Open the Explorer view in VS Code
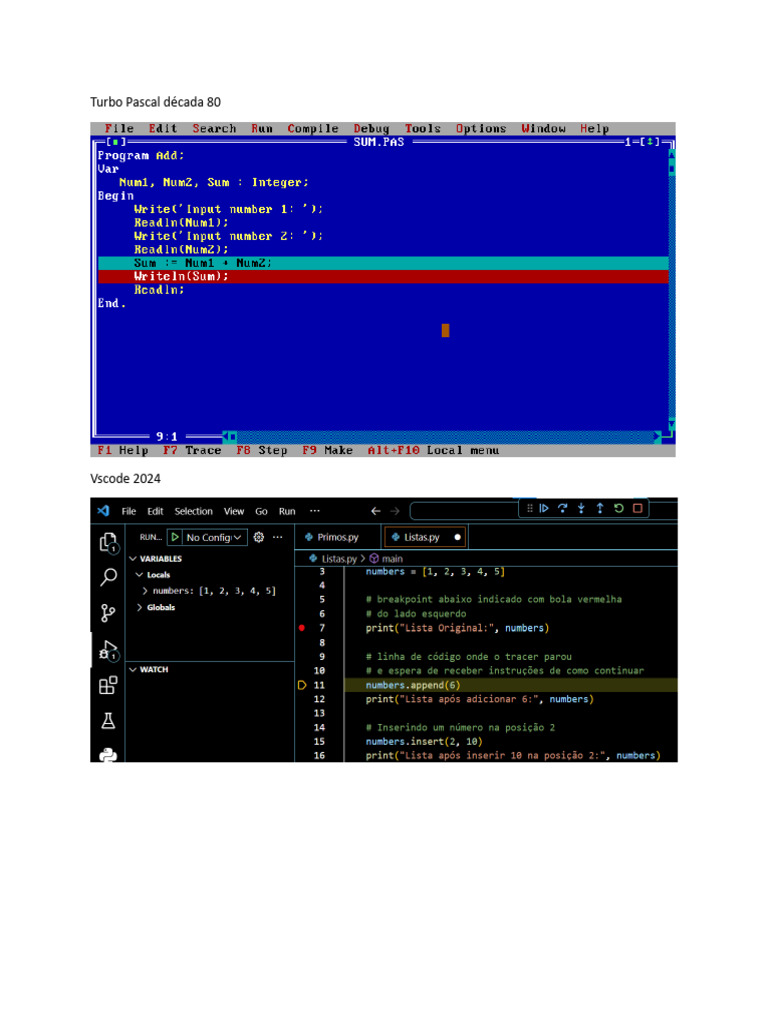Screen dimensions: 768x1024 coord(108,543)
